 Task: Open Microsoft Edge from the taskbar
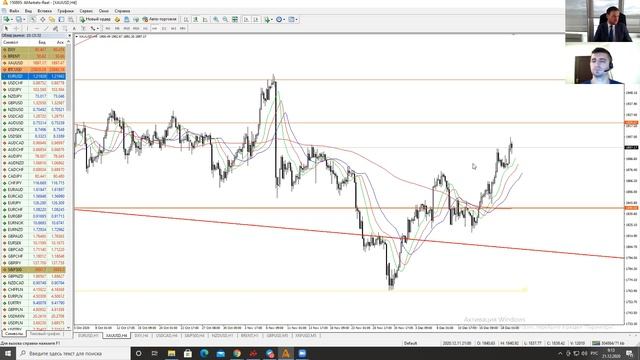click(204, 353)
